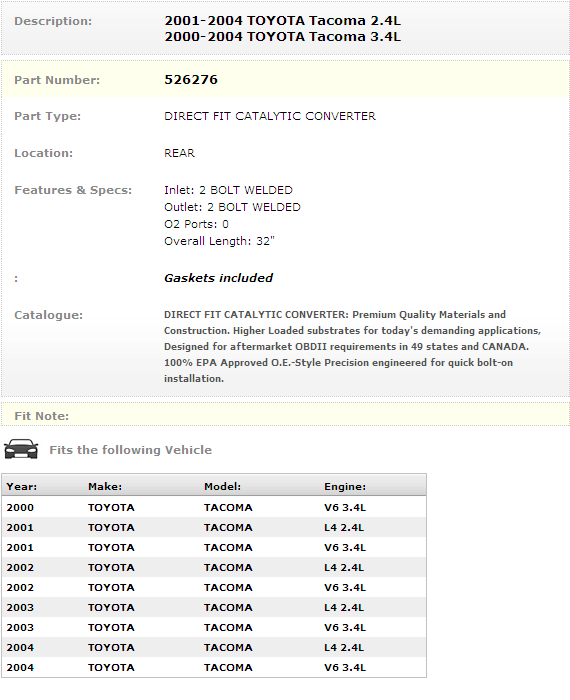Click the Fits the following Vehicle heading
The image size is (570, 700).
click(130, 450)
